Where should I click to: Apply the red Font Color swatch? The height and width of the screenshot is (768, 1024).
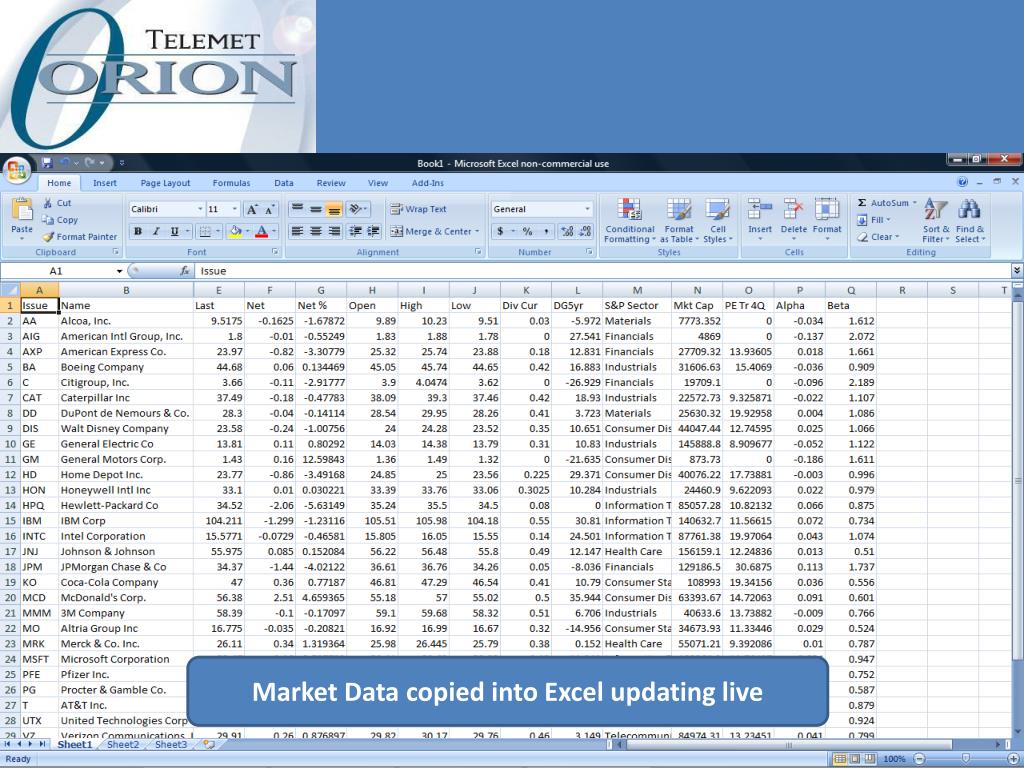coord(261,231)
